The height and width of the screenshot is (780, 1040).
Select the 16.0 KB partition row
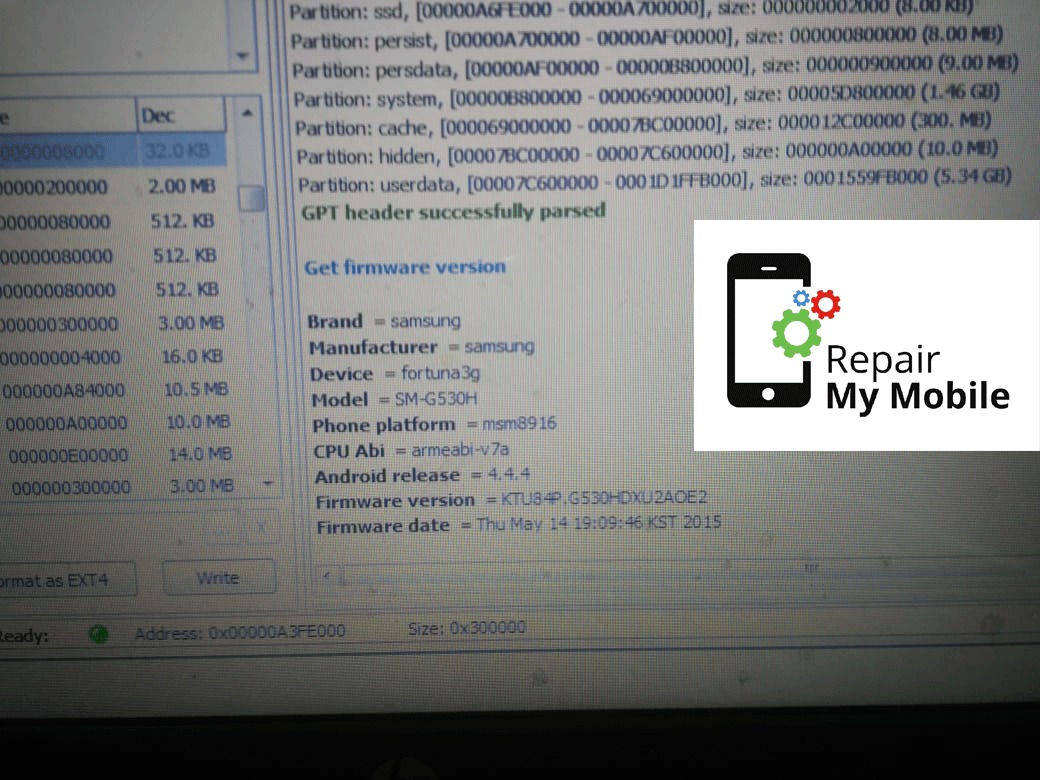(120, 357)
